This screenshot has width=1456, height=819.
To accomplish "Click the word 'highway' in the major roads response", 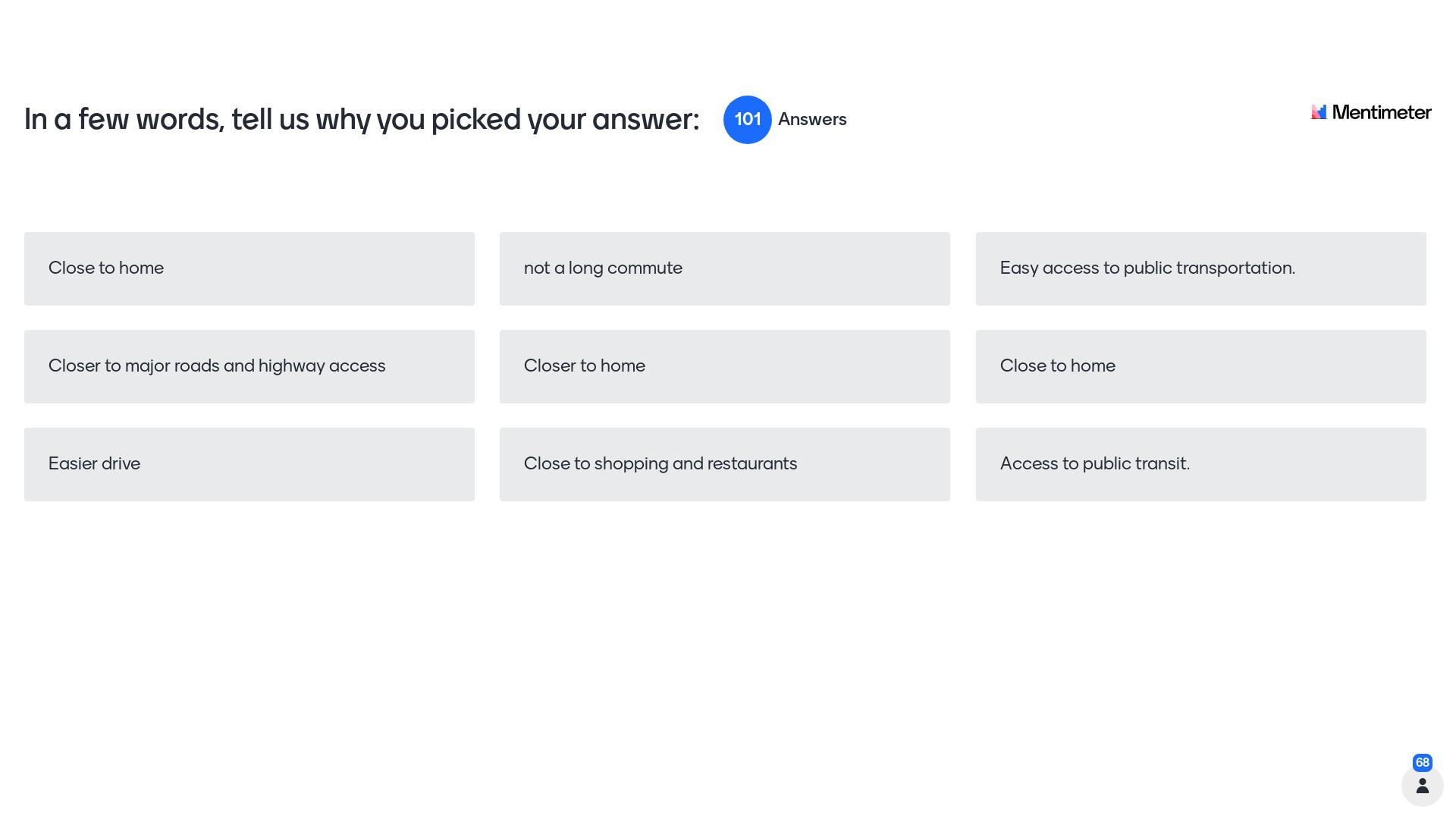I will coord(291,366).
